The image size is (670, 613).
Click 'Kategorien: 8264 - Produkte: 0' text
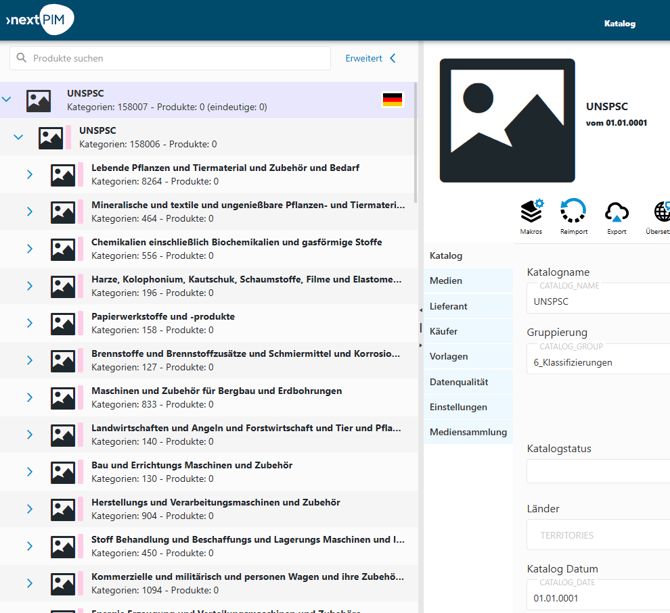pos(155,182)
